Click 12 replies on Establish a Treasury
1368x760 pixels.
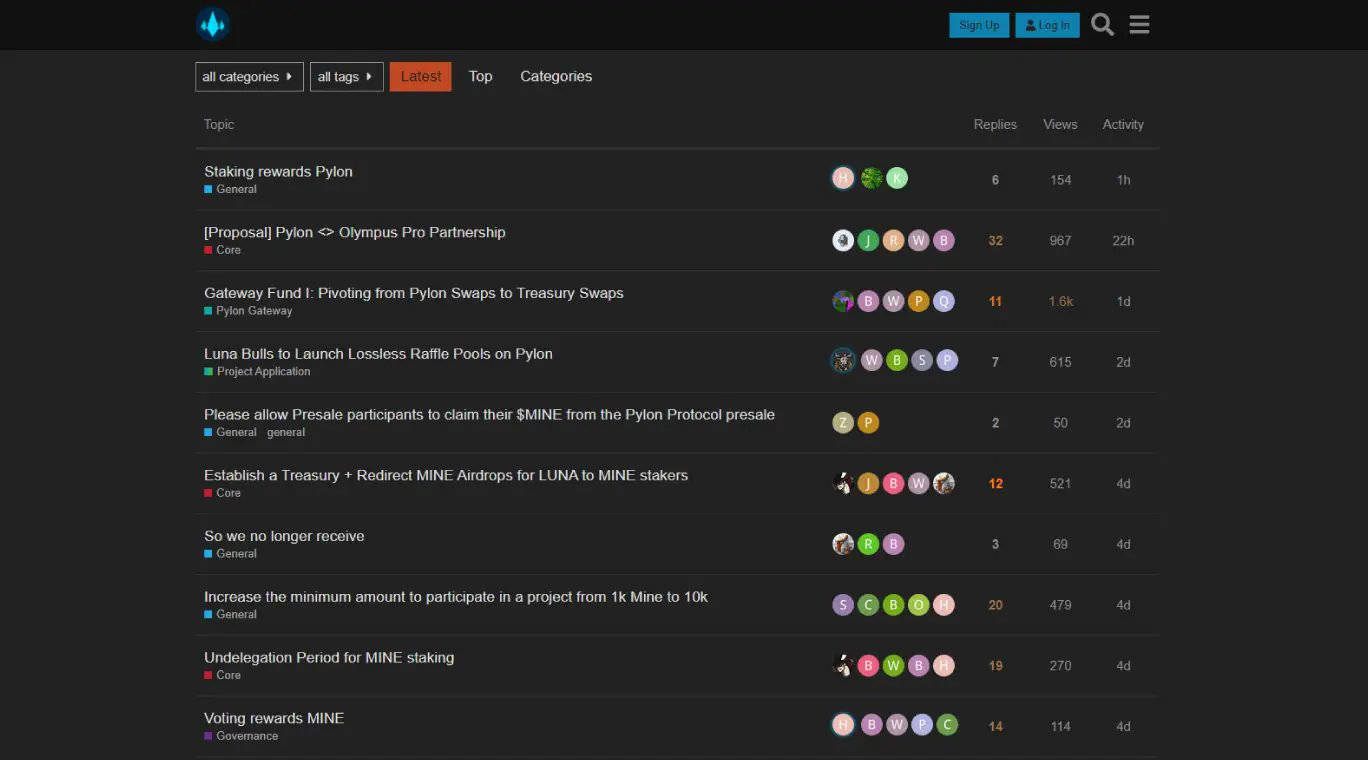(995, 484)
